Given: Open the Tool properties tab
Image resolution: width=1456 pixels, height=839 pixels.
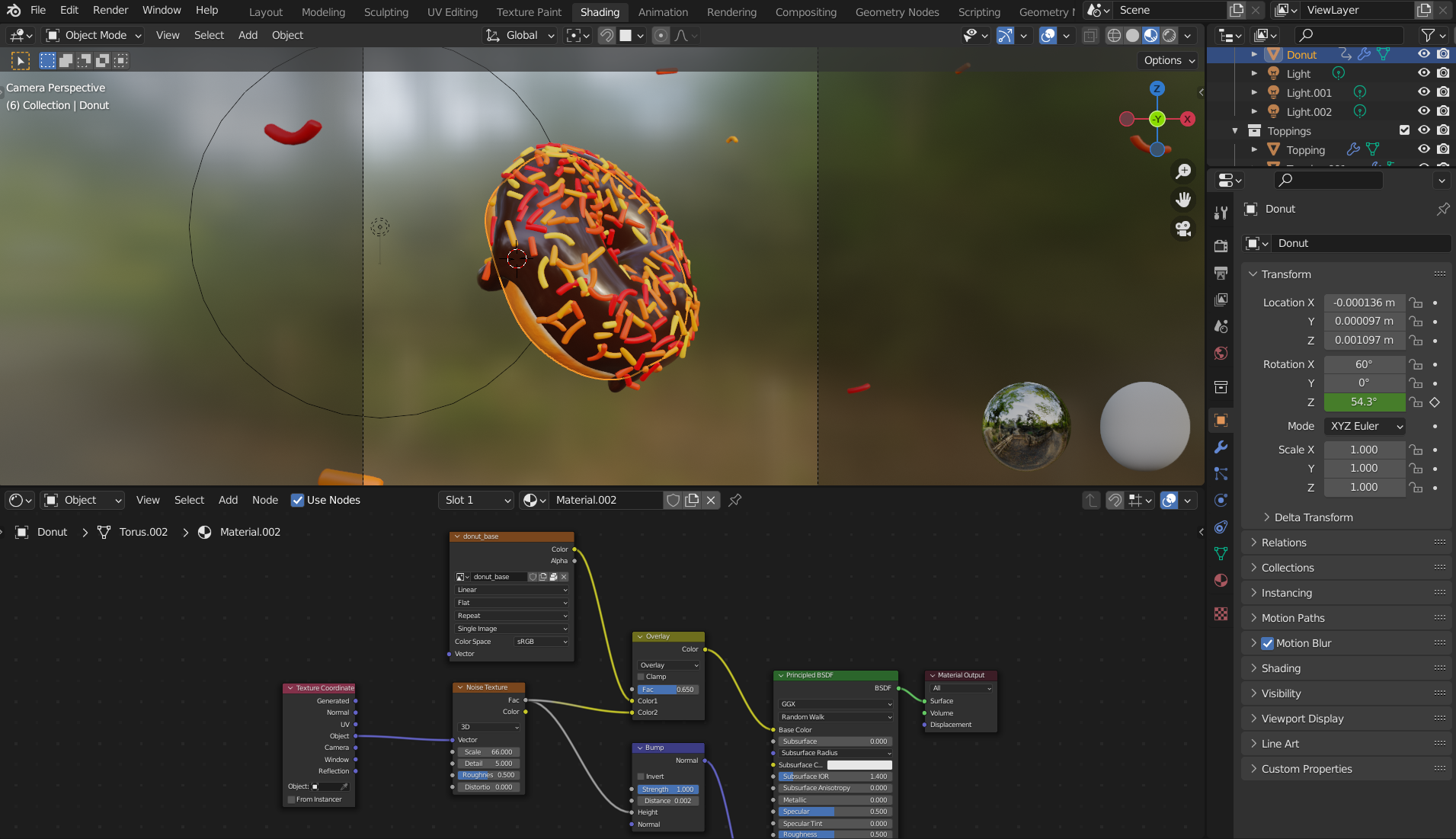Looking at the screenshot, I should click(x=1221, y=213).
